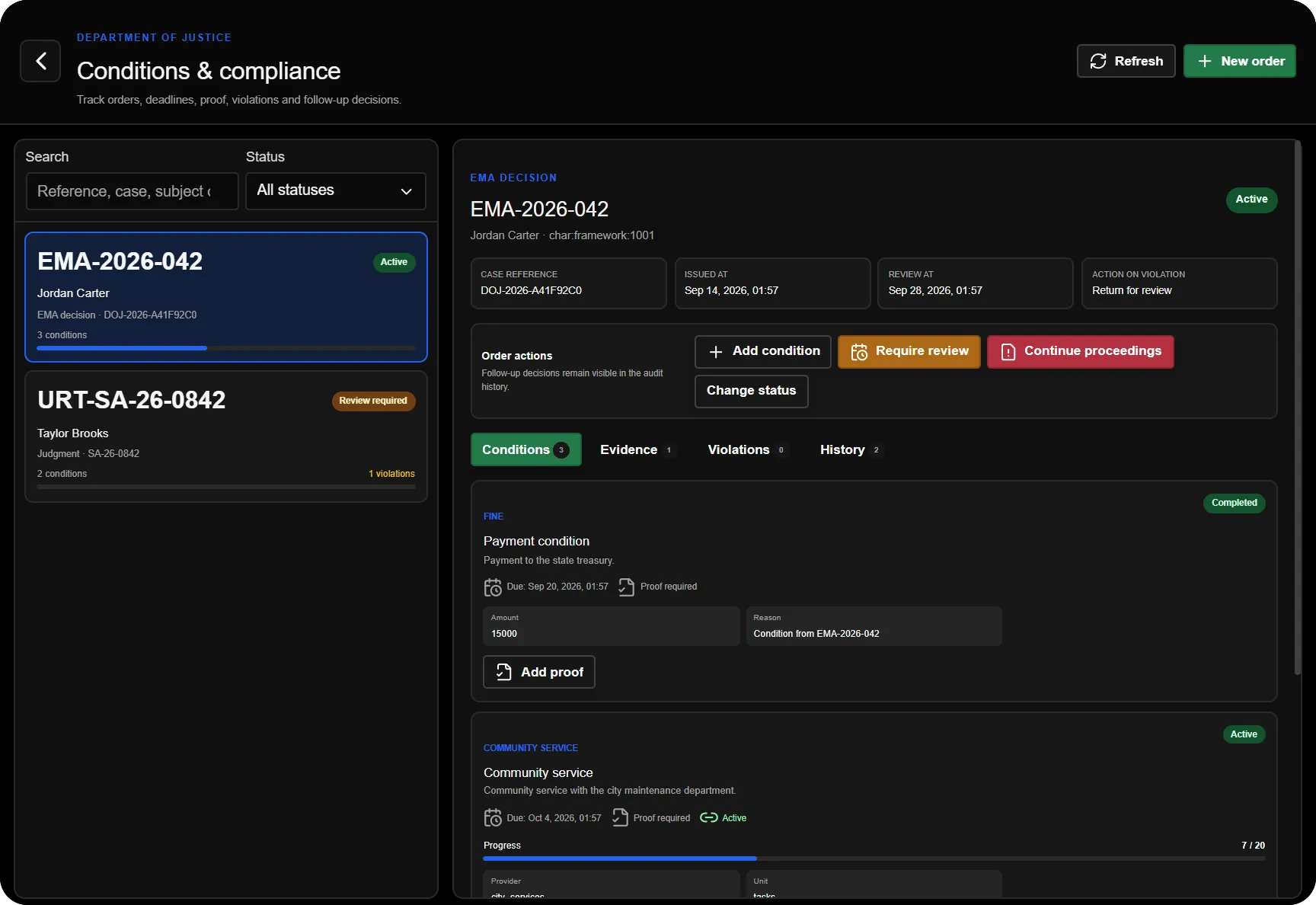Screen dimensions: 1316x905
Task: Click the plus icon in Add condition
Action: click(x=716, y=351)
